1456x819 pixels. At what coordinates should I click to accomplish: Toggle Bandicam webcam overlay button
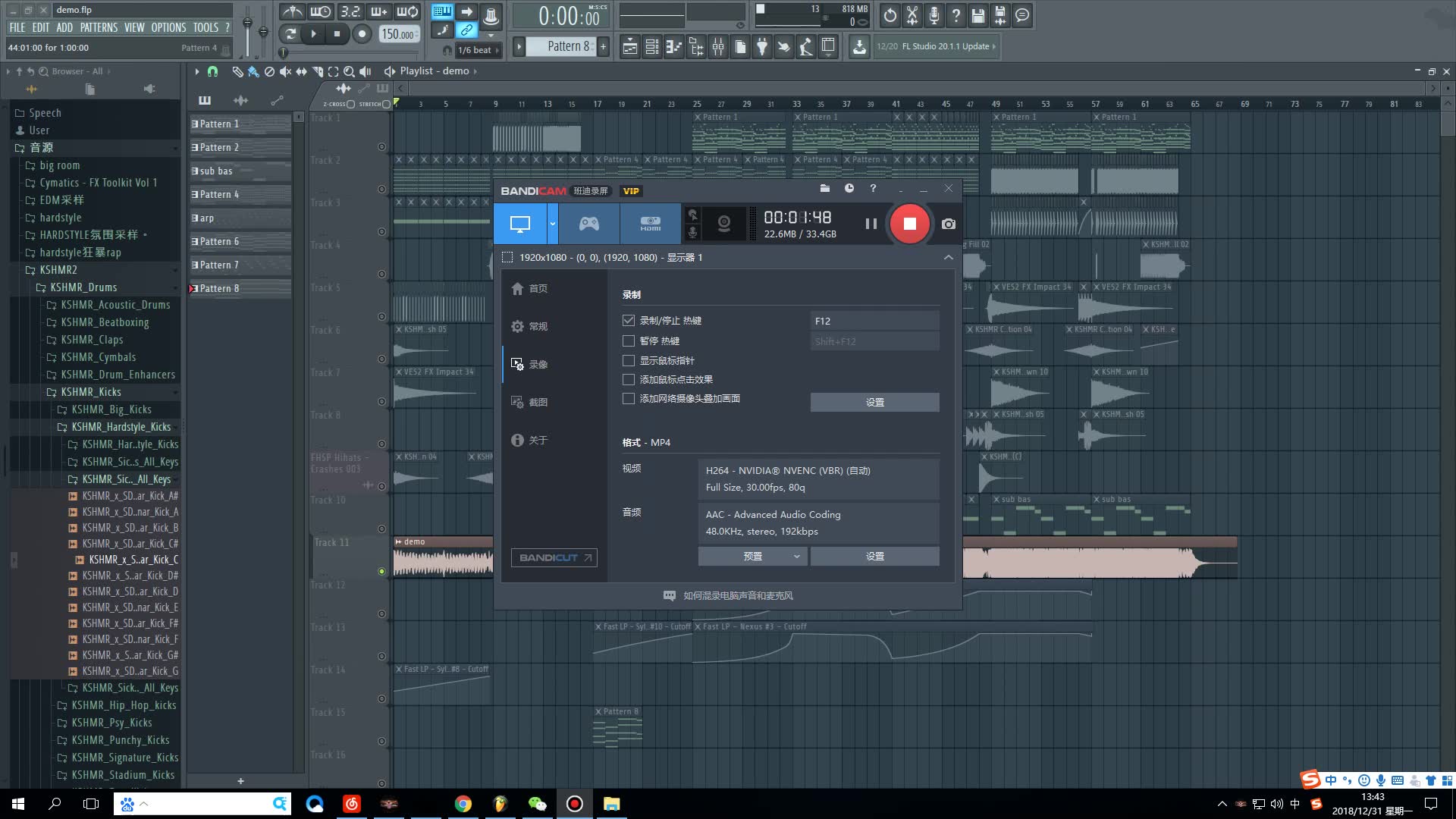coord(723,224)
